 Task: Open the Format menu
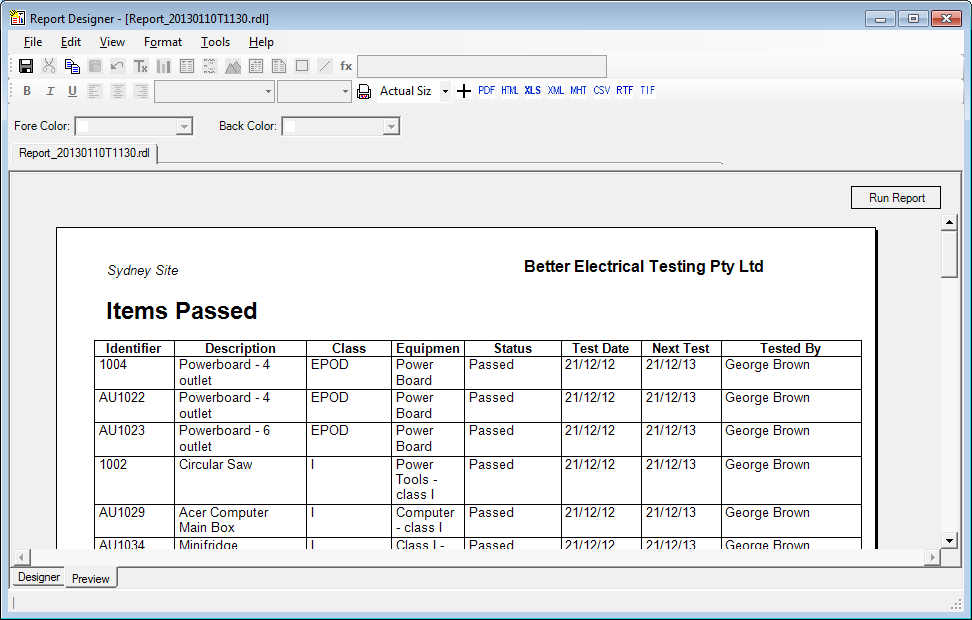coord(162,42)
